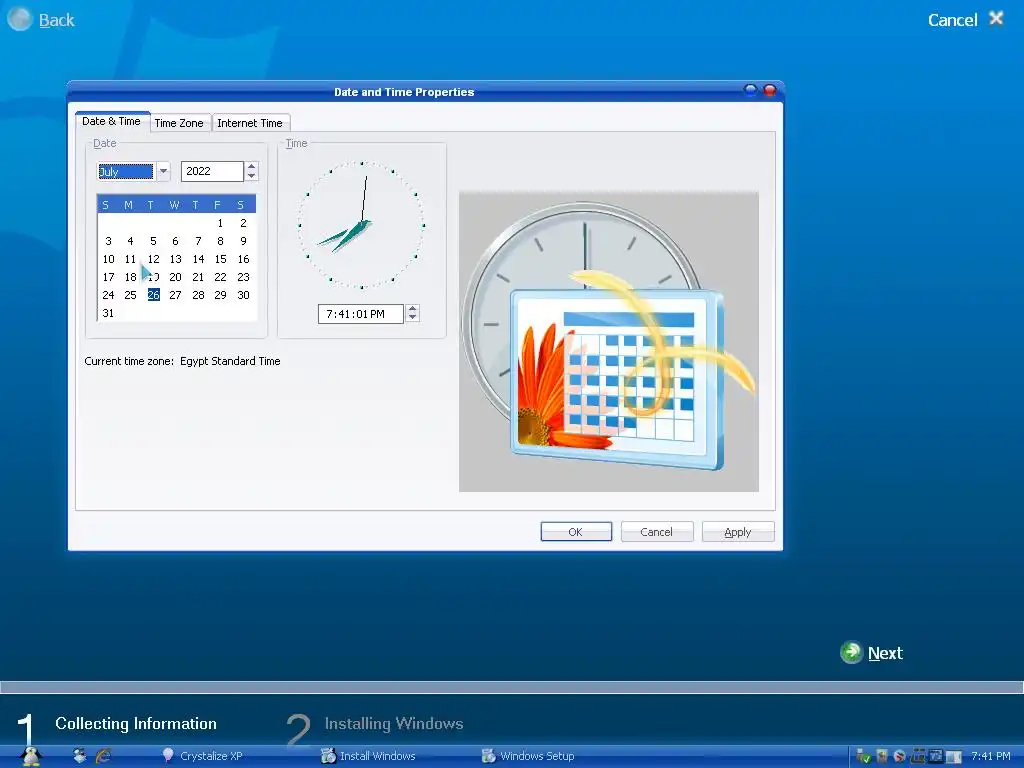Viewport: 1024px width, 768px height.
Task: Click the green Next arrow icon
Action: coord(851,652)
